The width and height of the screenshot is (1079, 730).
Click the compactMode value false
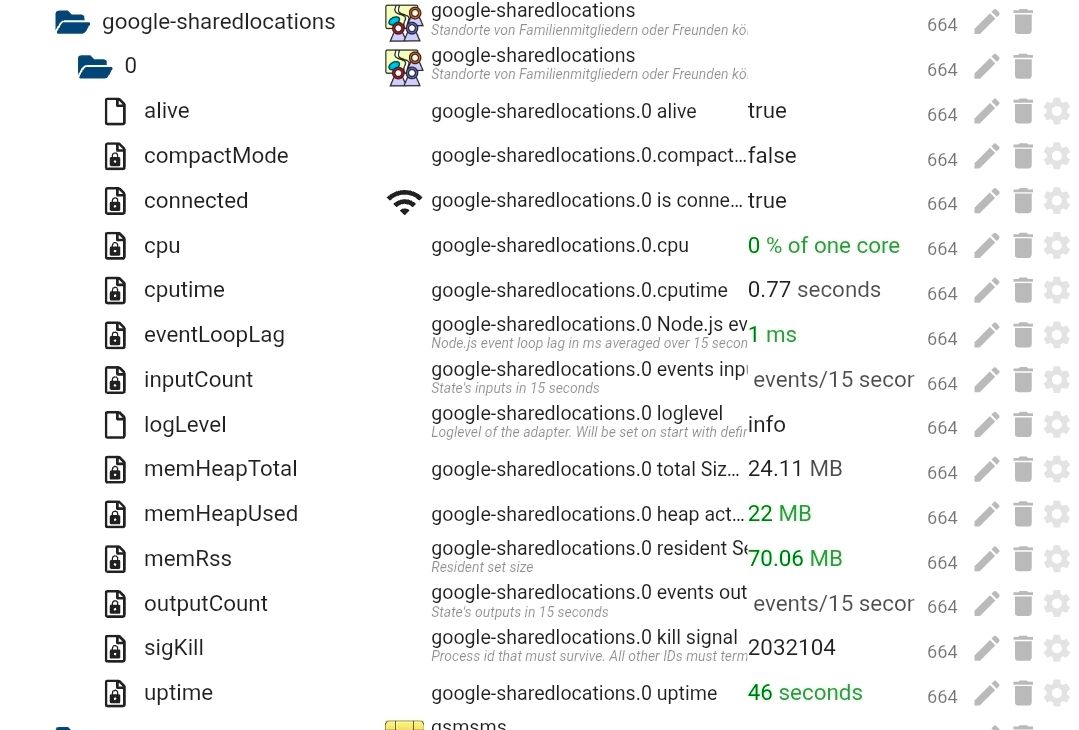(x=772, y=156)
